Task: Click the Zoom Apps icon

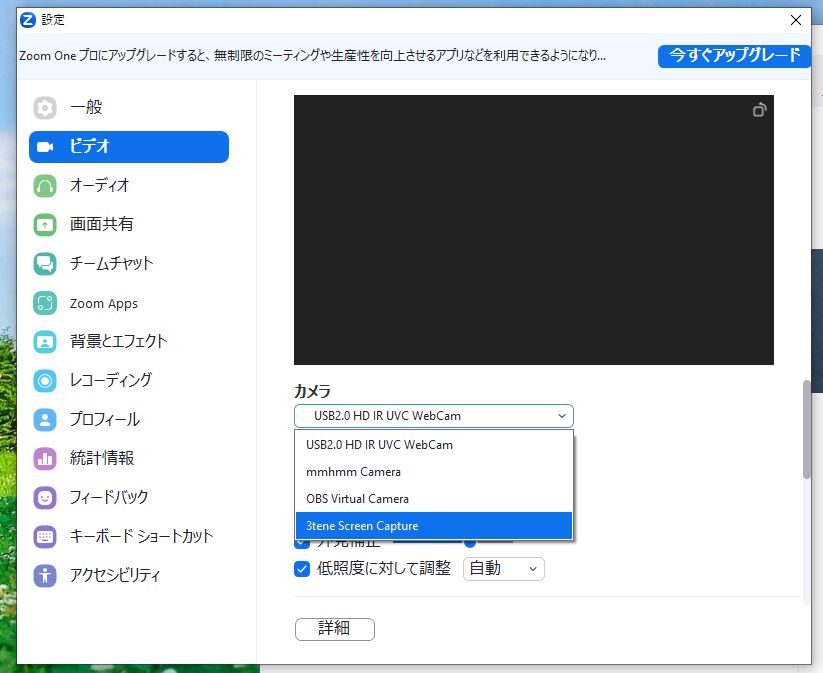Action: 45,303
